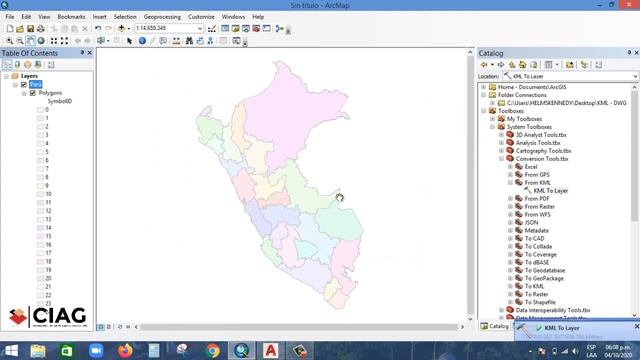Switch to Layout View button

109,327
